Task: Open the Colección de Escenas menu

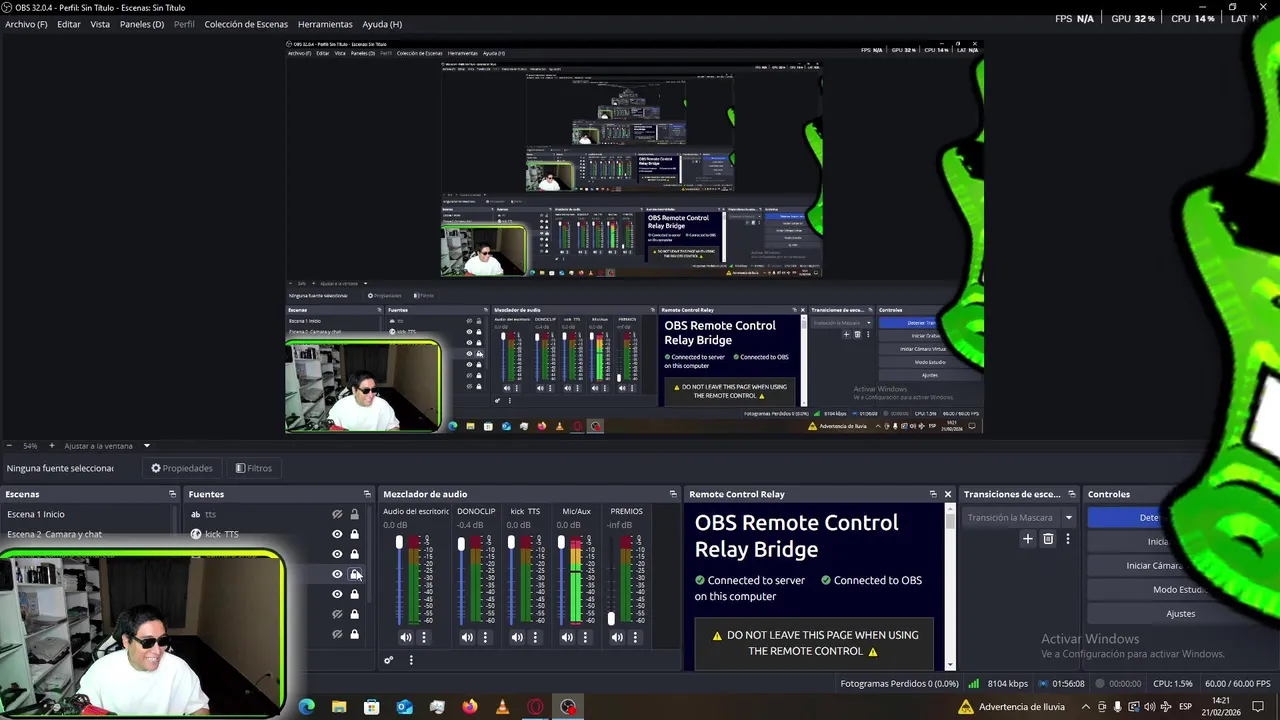Action: [246, 24]
